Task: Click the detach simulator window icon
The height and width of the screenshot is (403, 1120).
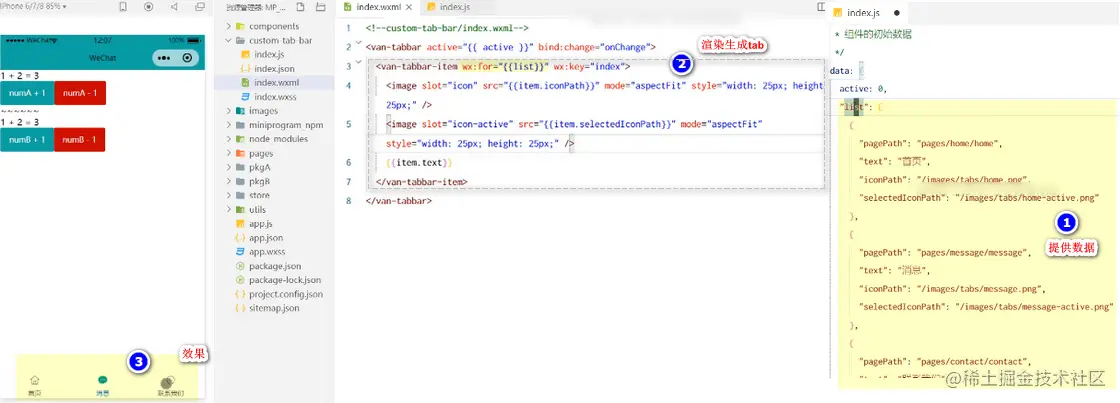Action: coord(199,7)
